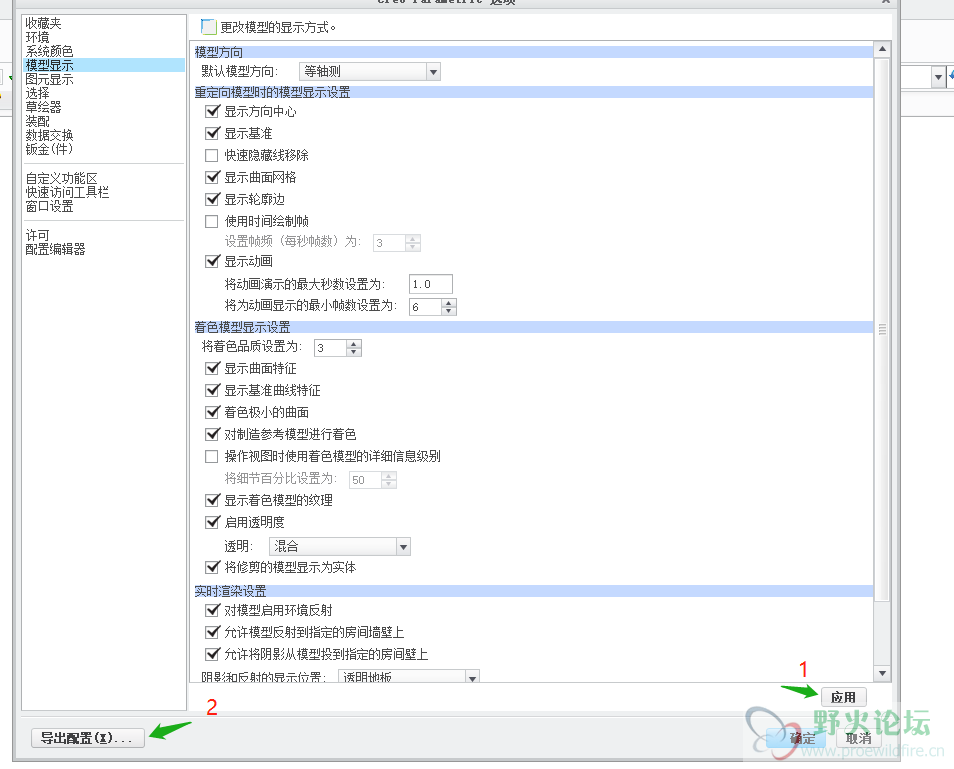Image resolution: width=954 pixels, height=769 pixels.
Task: Select 装配 category
Action: pyautogui.click(x=37, y=121)
